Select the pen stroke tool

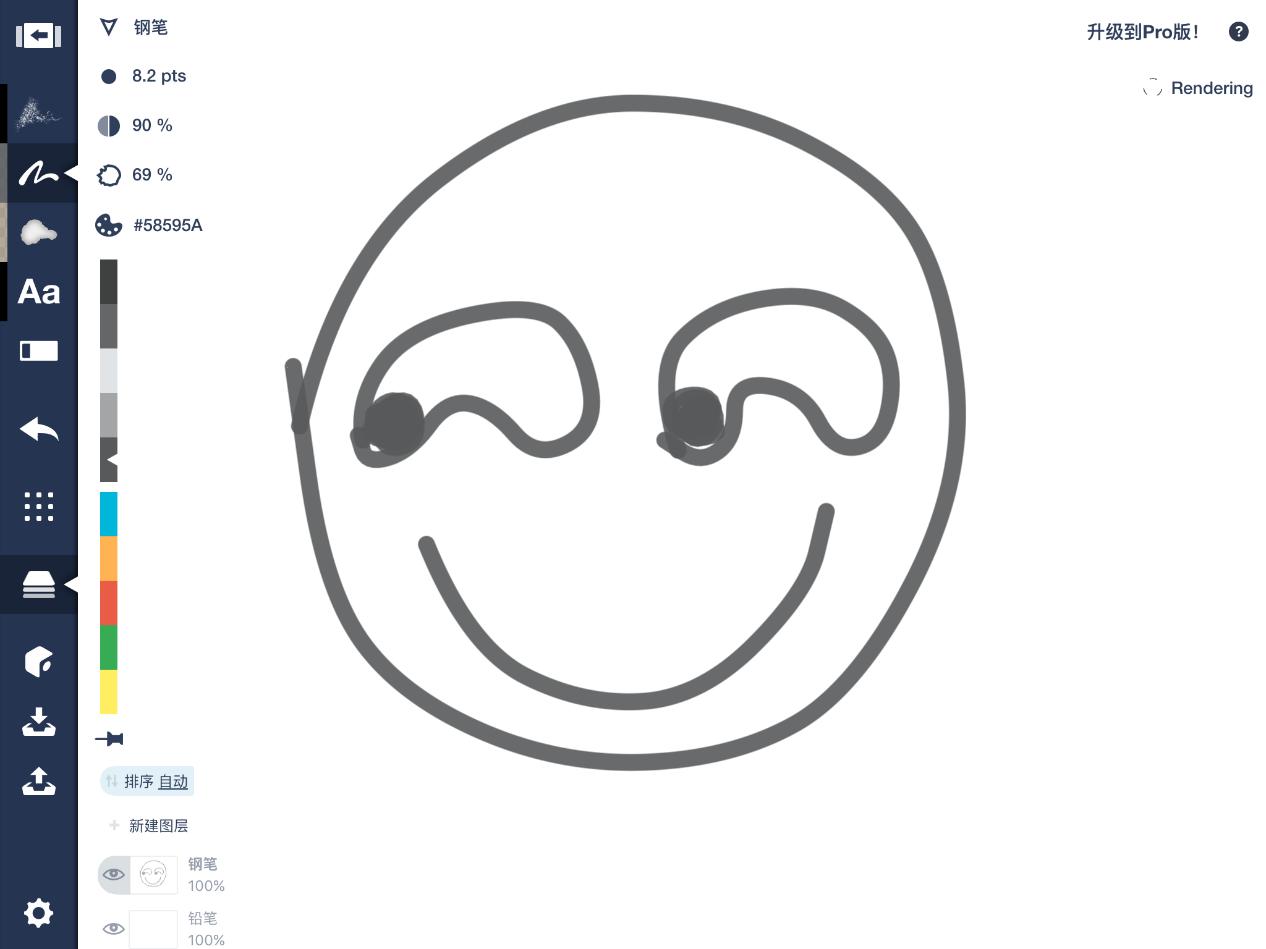pos(39,174)
